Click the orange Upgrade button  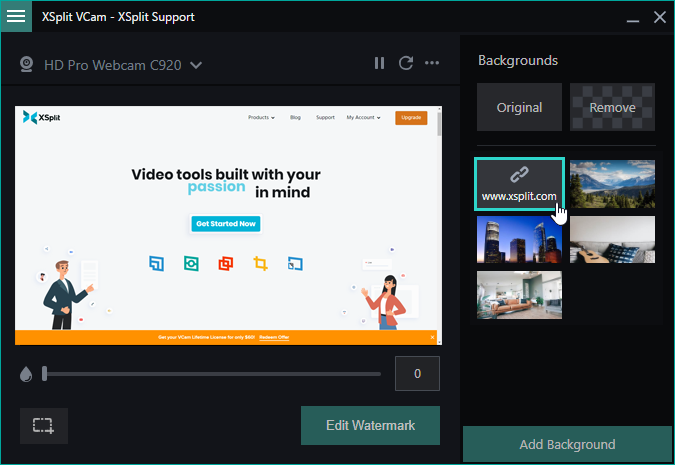pos(411,118)
